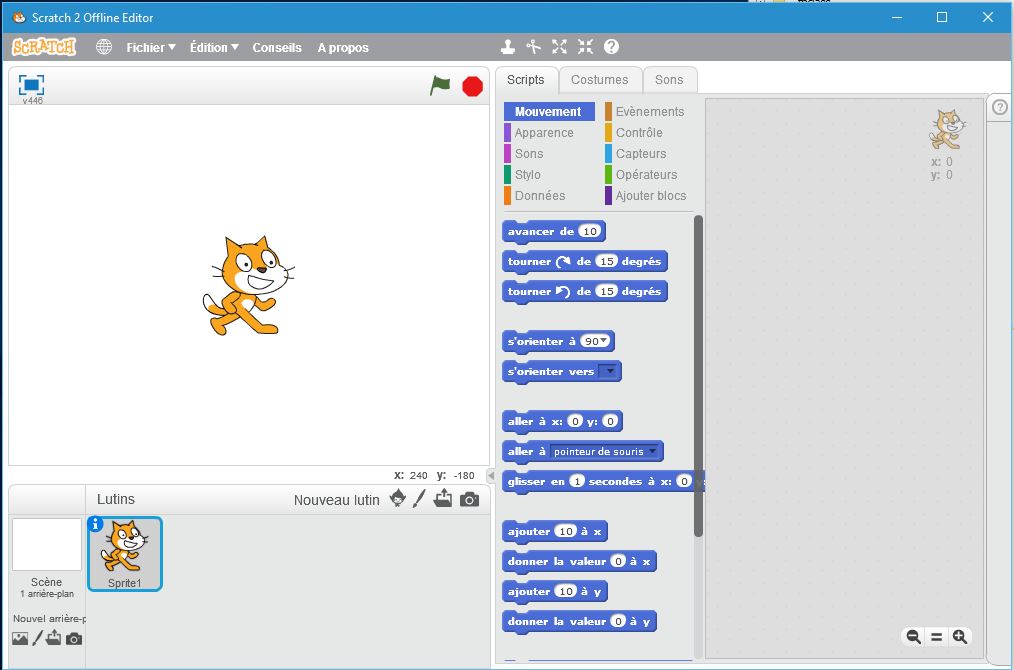Open the tips help panel

[1000, 107]
